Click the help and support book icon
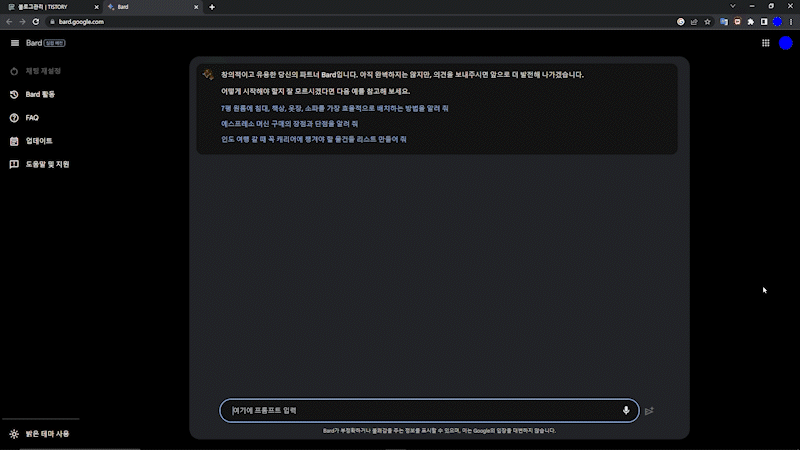The image size is (800, 450). [x=14, y=164]
